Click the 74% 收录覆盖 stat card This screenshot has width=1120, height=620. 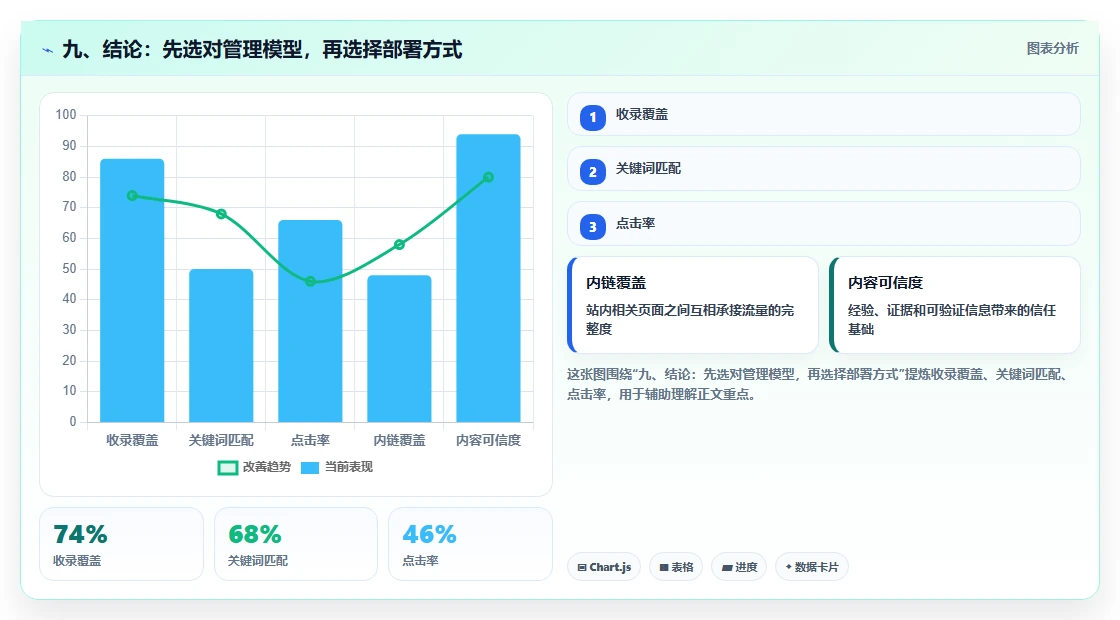pos(121,544)
